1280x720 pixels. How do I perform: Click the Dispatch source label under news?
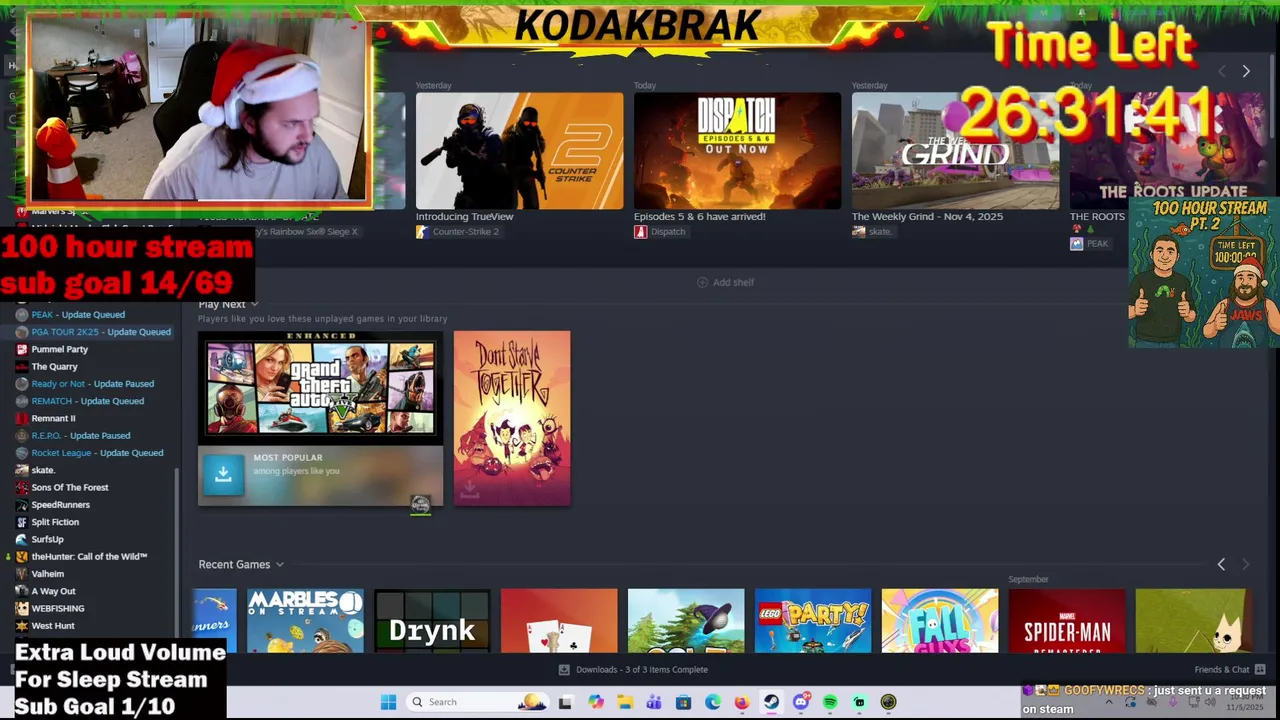[x=668, y=232]
